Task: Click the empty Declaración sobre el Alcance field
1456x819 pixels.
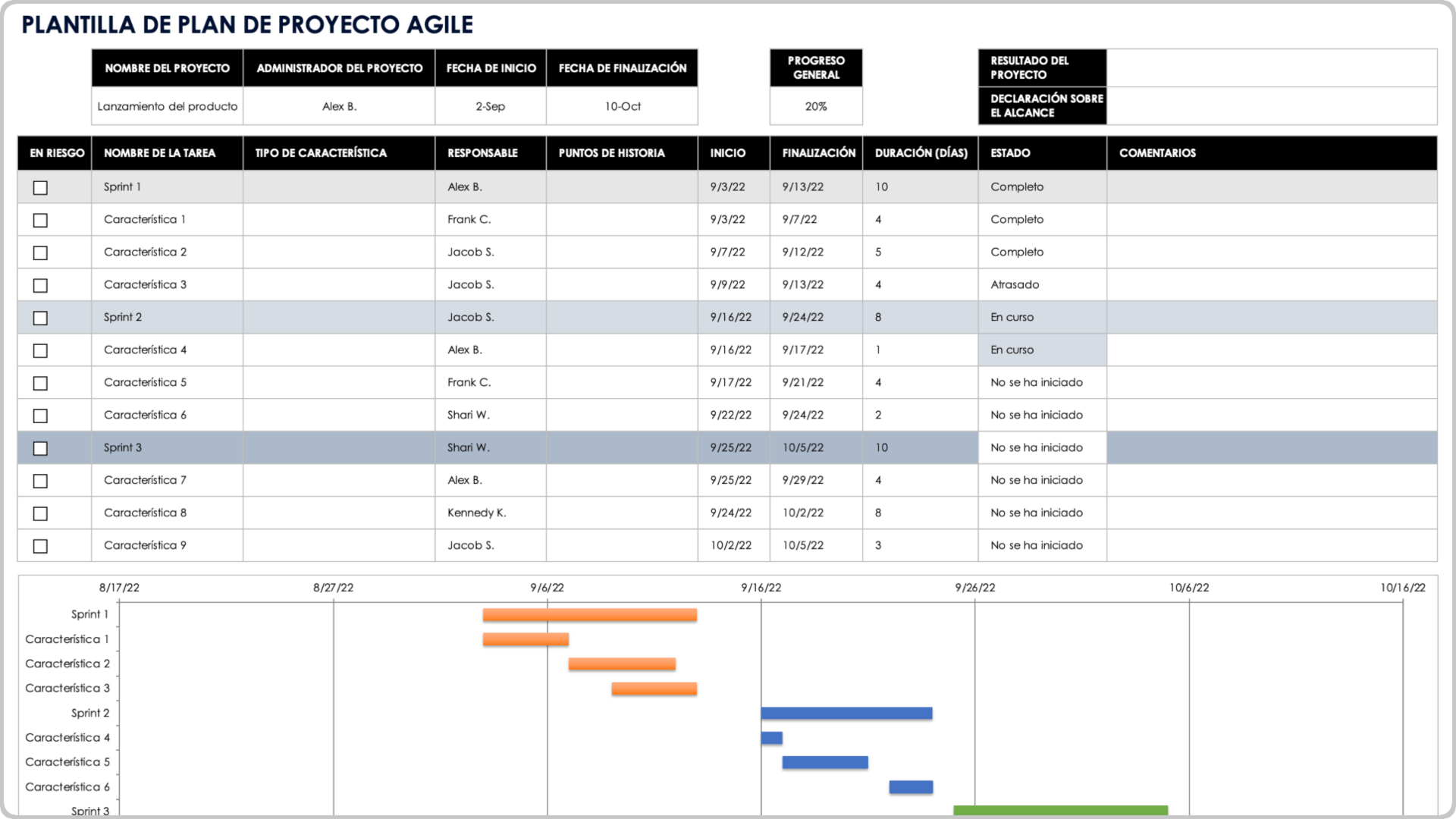Action: [1272, 106]
